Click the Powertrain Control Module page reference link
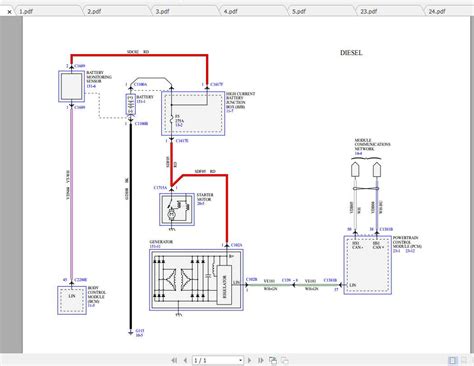474x366 pixels. pos(397,251)
